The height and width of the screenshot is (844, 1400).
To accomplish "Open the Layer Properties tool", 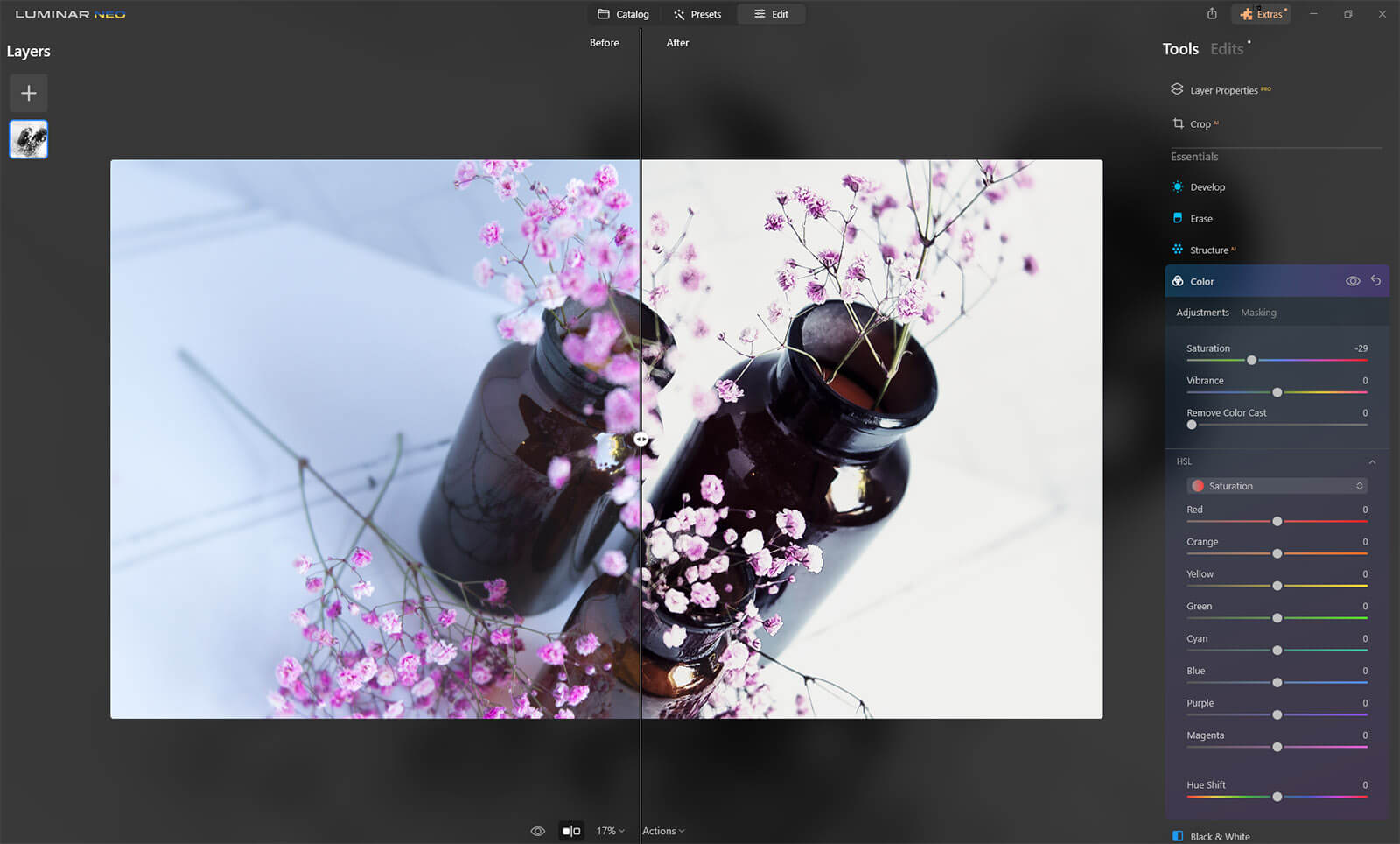I will (x=1222, y=90).
